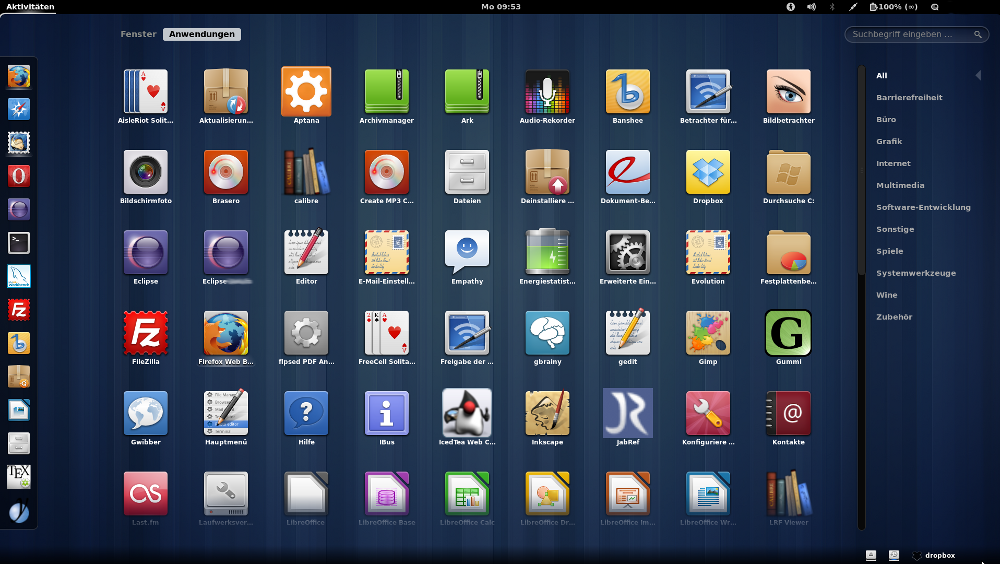Show the Büro category
1000x564 pixels.
point(886,119)
